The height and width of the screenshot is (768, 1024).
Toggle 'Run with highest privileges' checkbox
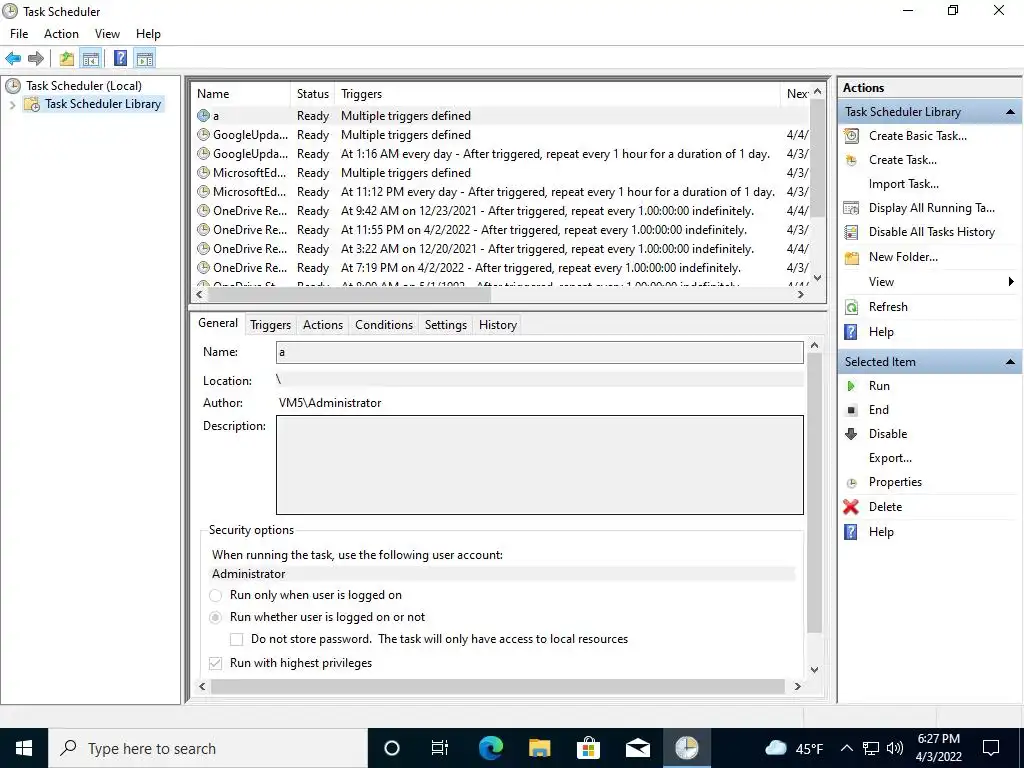tap(215, 663)
